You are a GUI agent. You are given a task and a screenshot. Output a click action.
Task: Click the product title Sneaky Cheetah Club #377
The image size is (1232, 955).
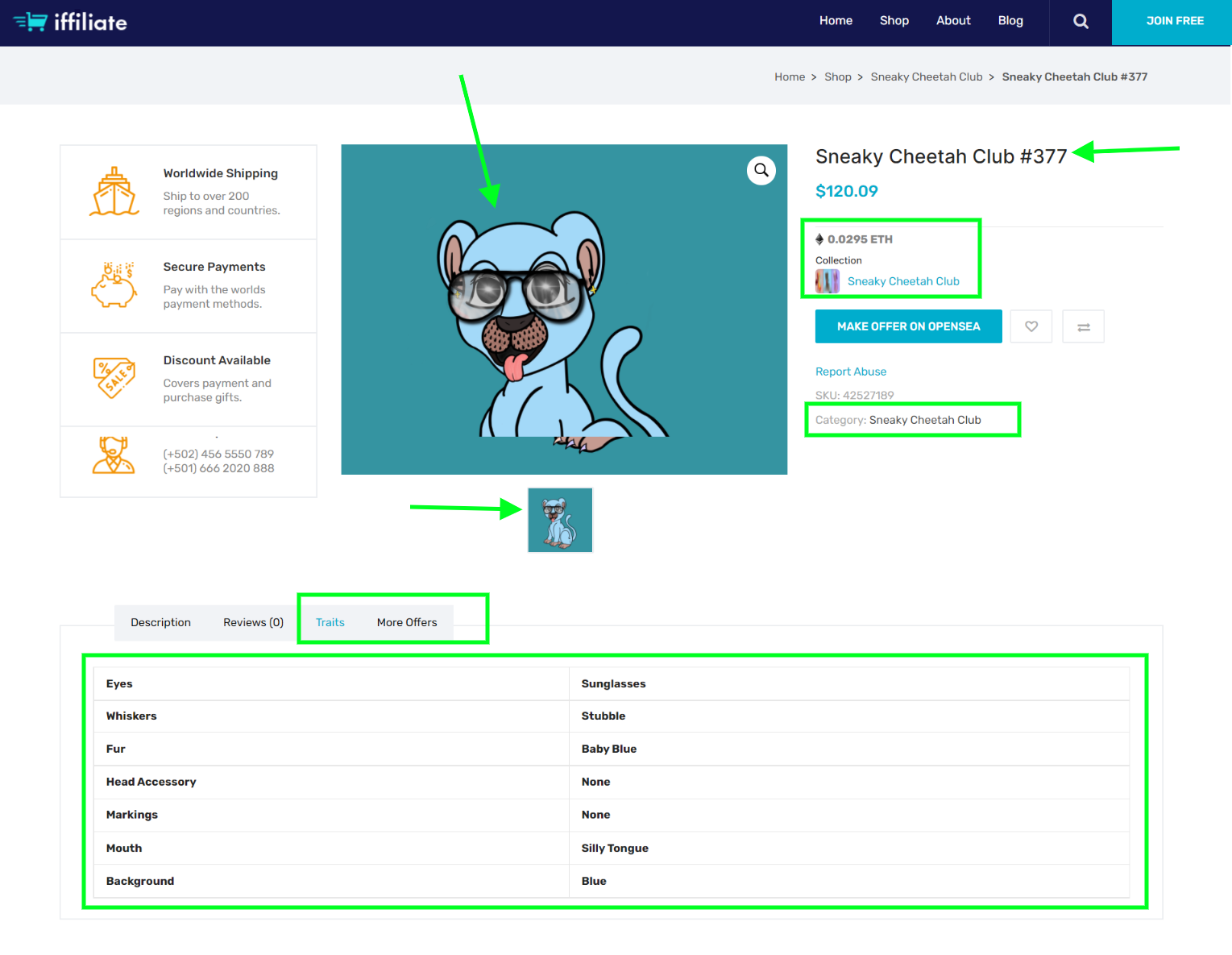tap(941, 156)
